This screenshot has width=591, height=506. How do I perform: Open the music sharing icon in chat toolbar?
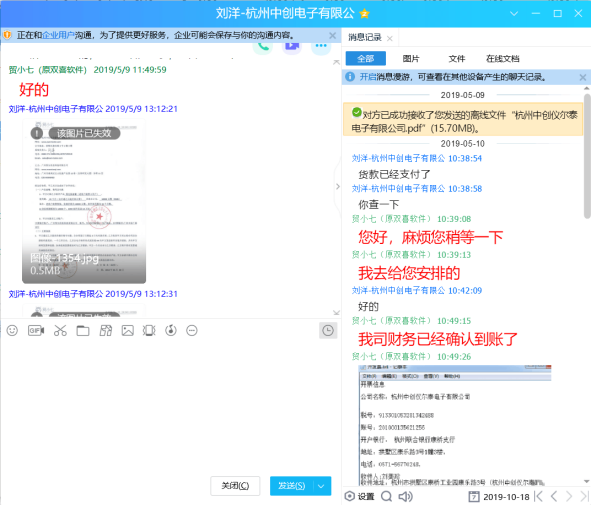[x=171, y=331]
